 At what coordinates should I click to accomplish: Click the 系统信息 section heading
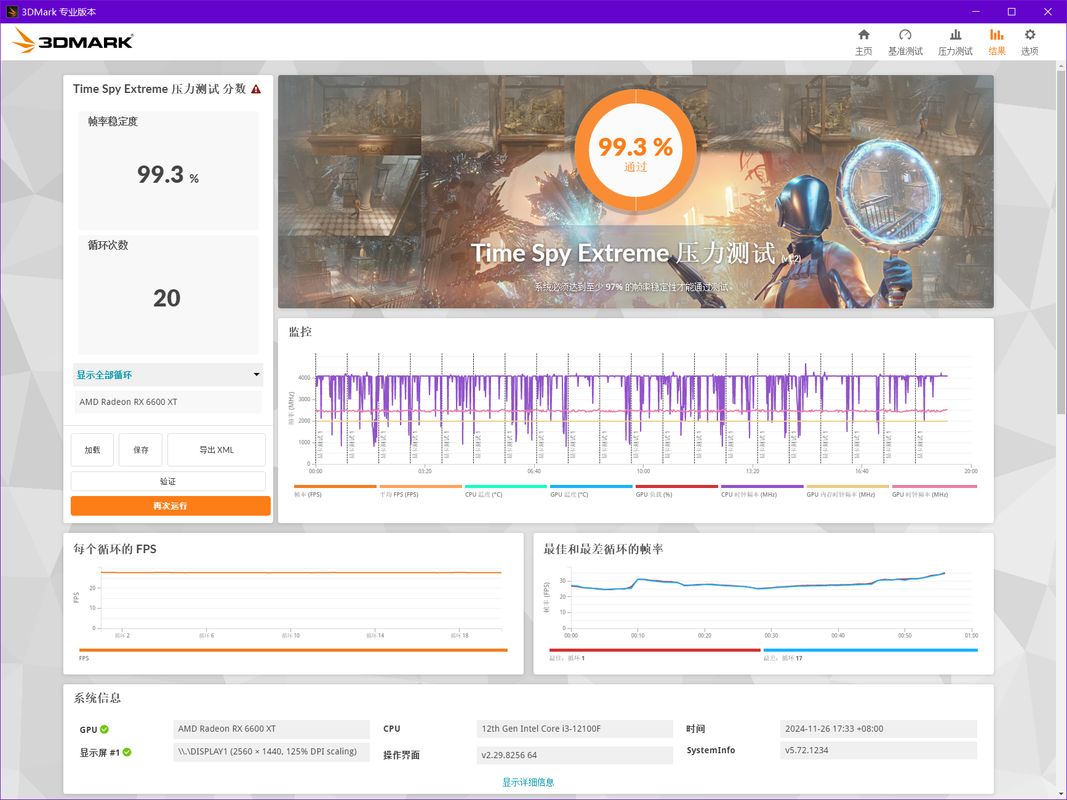pos(97,698)
